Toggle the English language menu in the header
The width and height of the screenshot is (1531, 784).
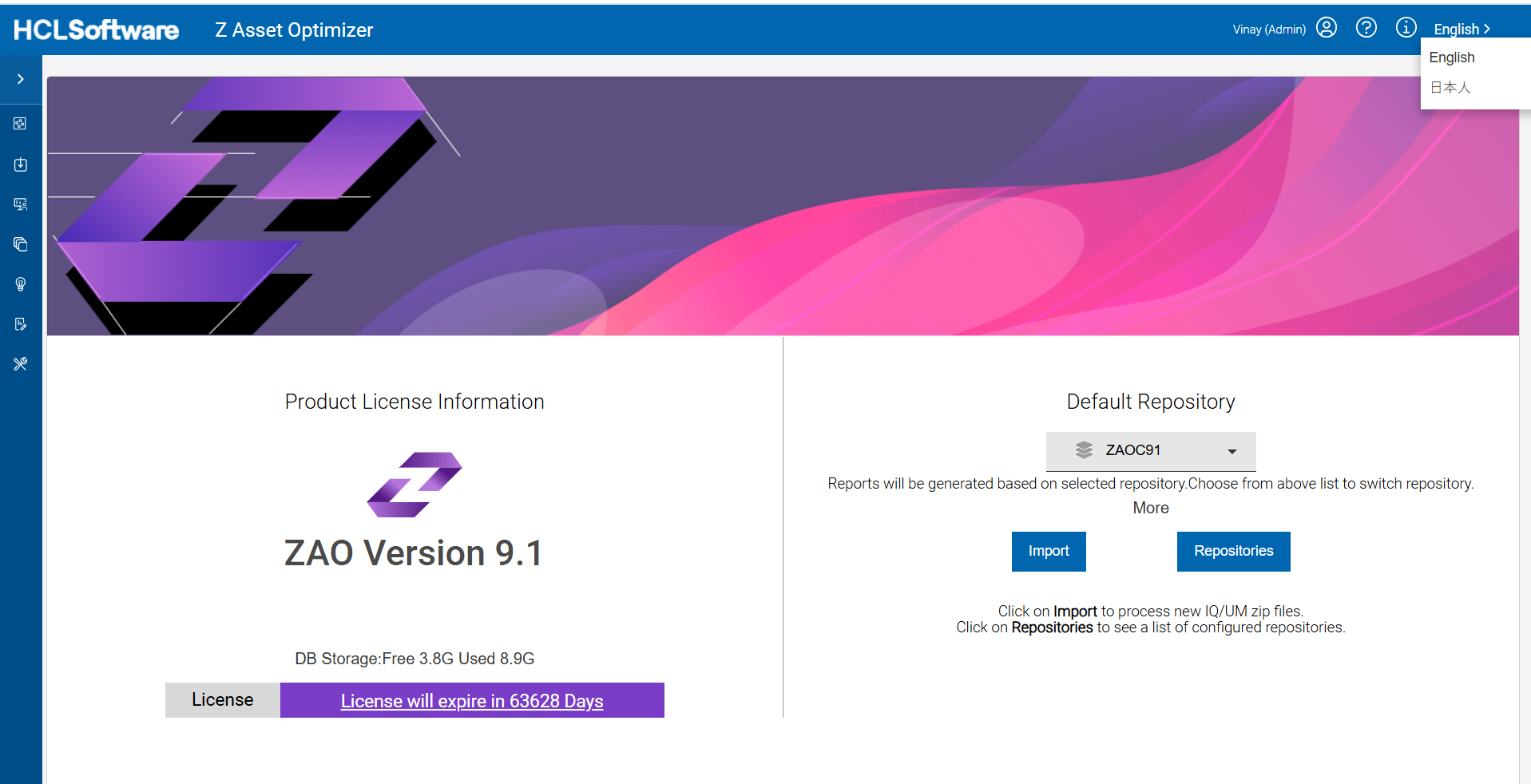(x=1462, y=30)
